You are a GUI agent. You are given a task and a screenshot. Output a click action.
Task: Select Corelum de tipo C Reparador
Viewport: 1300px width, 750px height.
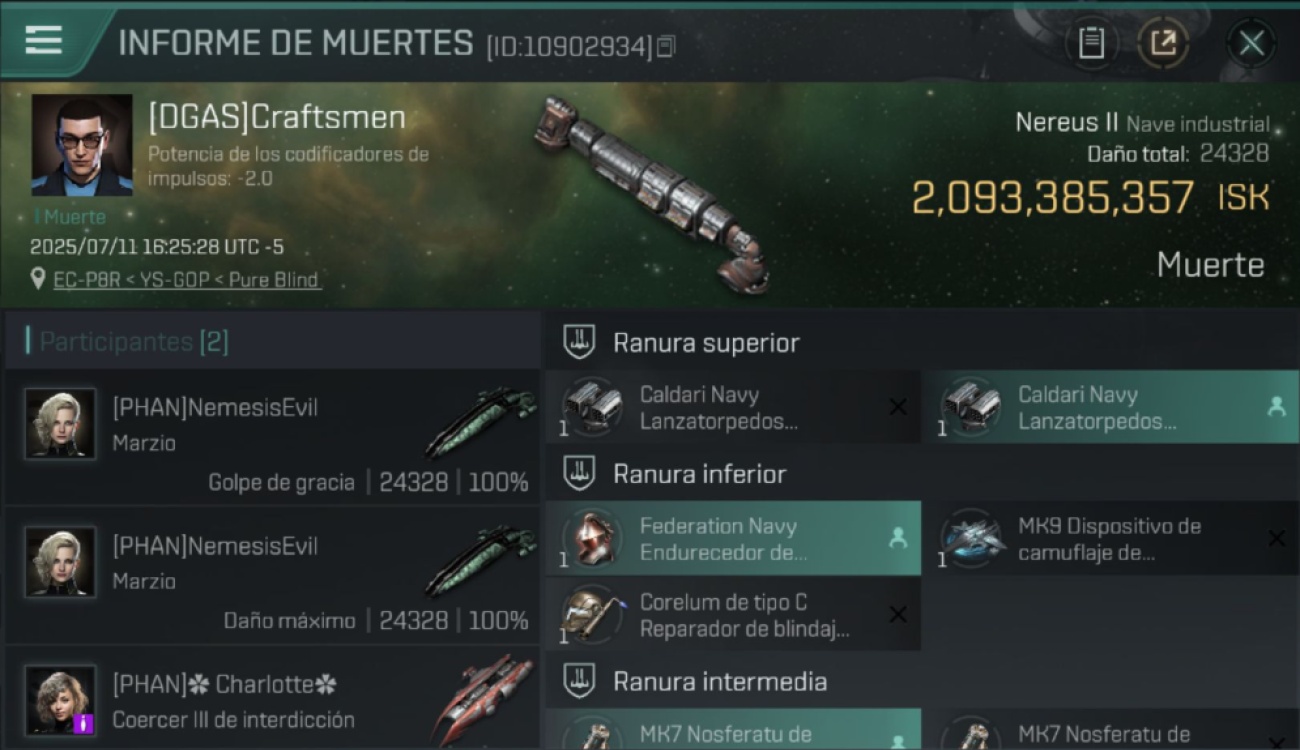pyautogui.click(x=733, y=615)
